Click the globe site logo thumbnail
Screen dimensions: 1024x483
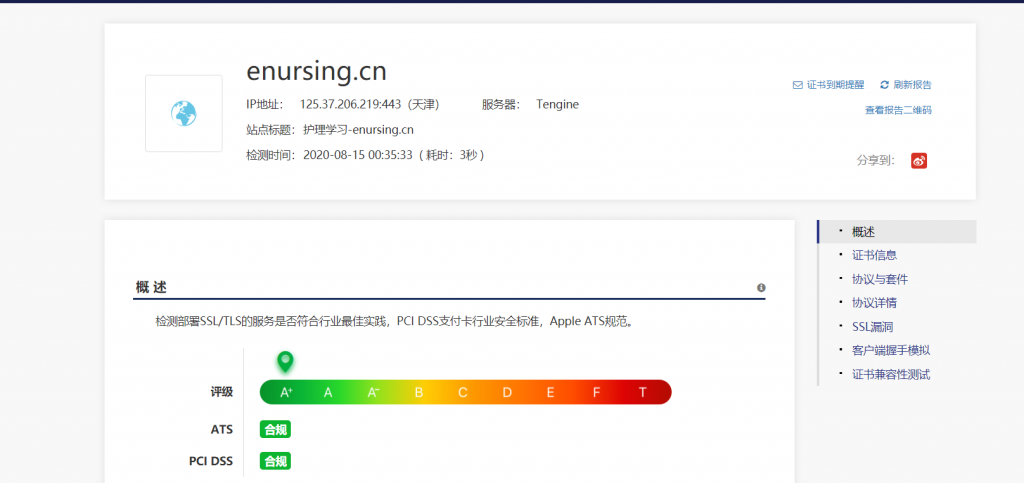(184, 114)
